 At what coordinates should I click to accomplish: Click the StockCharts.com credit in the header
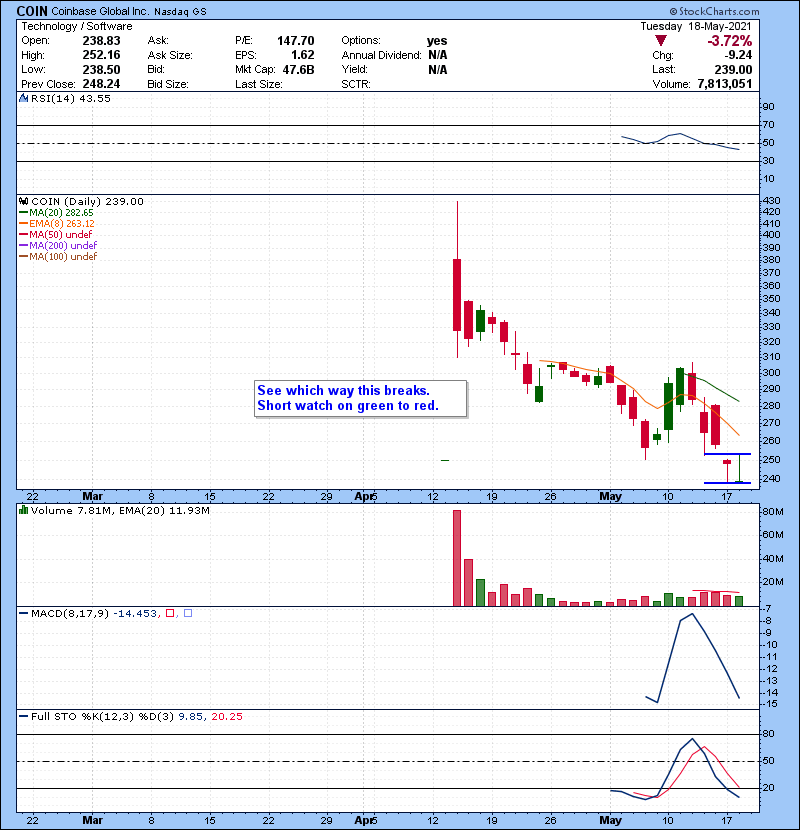coord(714,12)
